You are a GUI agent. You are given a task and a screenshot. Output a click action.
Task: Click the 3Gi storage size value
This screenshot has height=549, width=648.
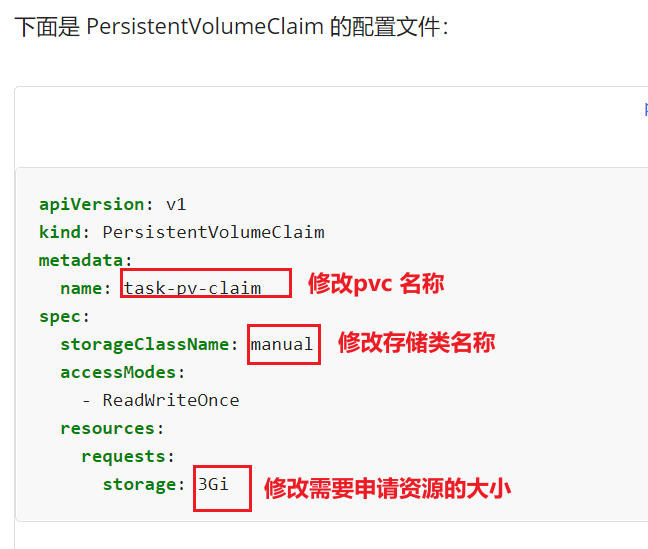click(213, 484)
